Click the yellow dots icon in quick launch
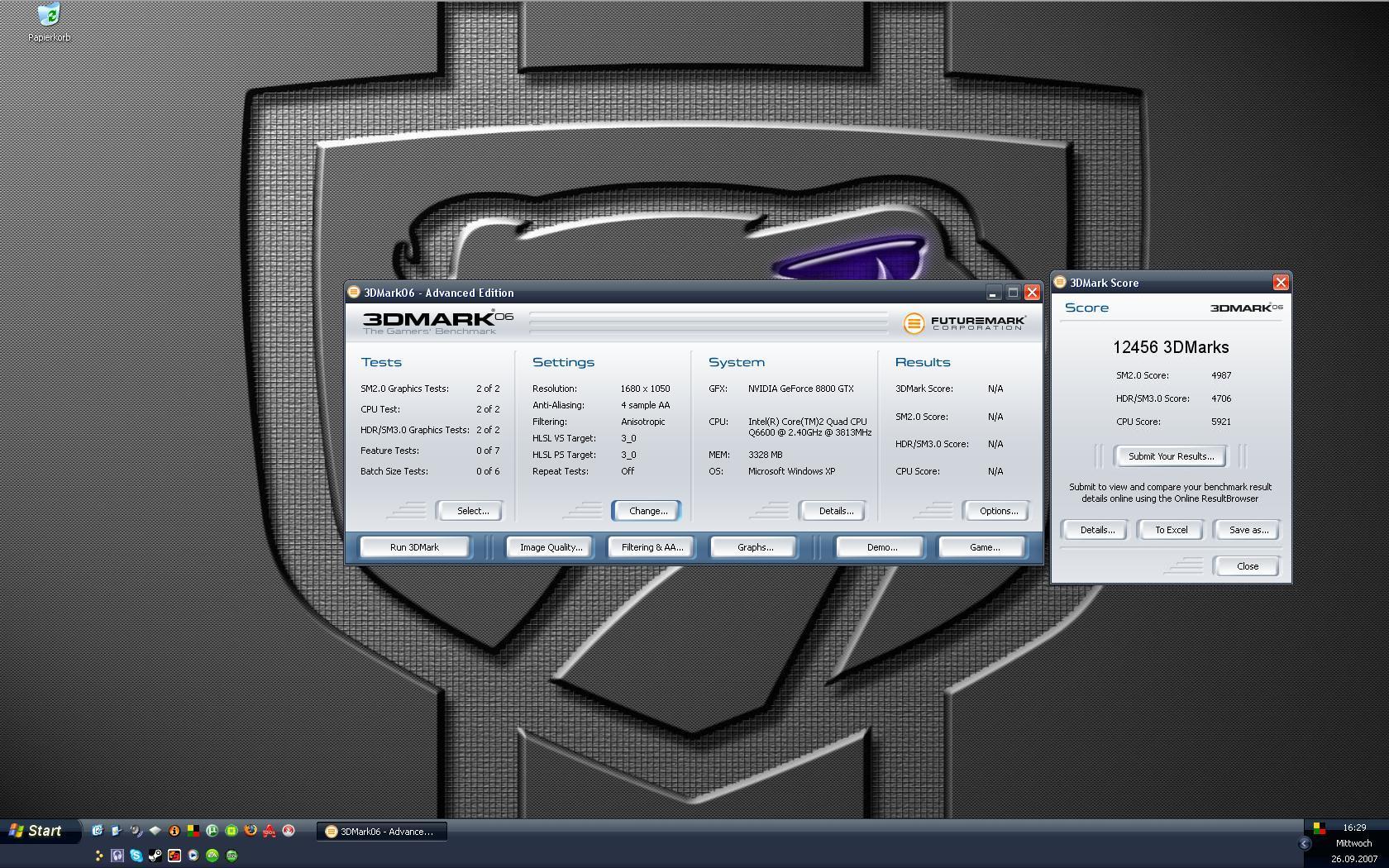The width and height of the screenshot is (1389, 868). 98,856
